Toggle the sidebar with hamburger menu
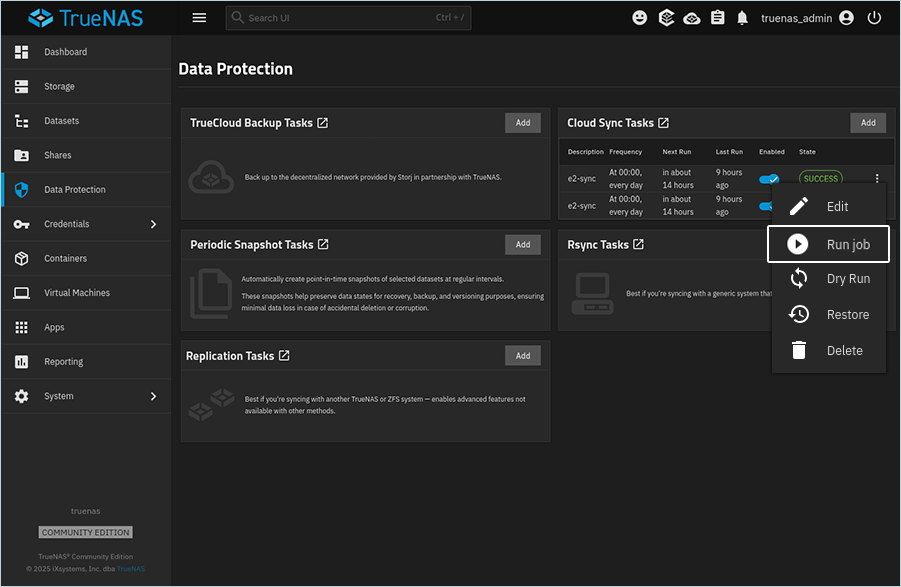The width and height of the screenshot is (901, 587). tap(199, 18)
